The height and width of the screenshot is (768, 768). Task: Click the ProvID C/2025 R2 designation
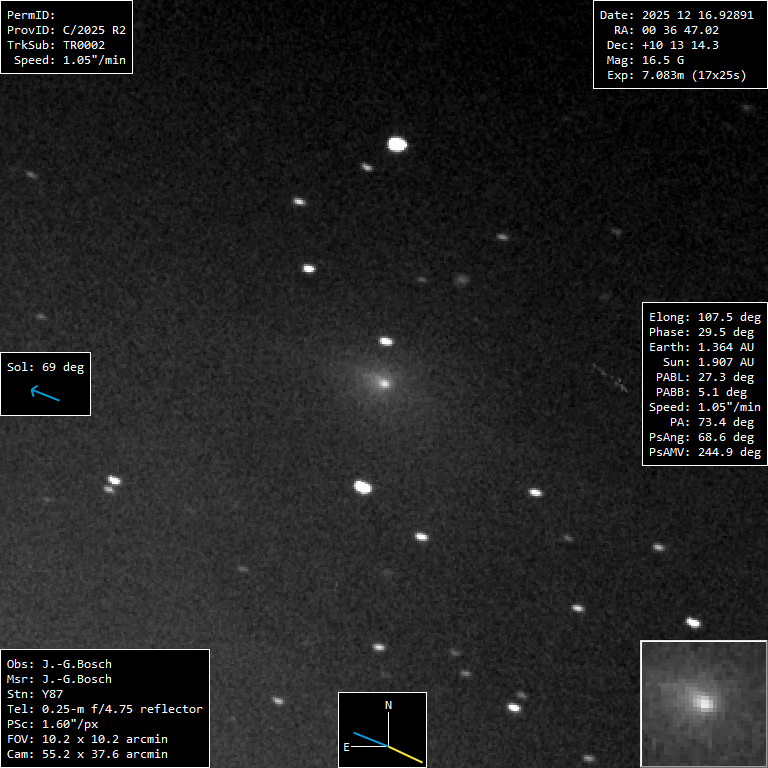tap(66, 30)
